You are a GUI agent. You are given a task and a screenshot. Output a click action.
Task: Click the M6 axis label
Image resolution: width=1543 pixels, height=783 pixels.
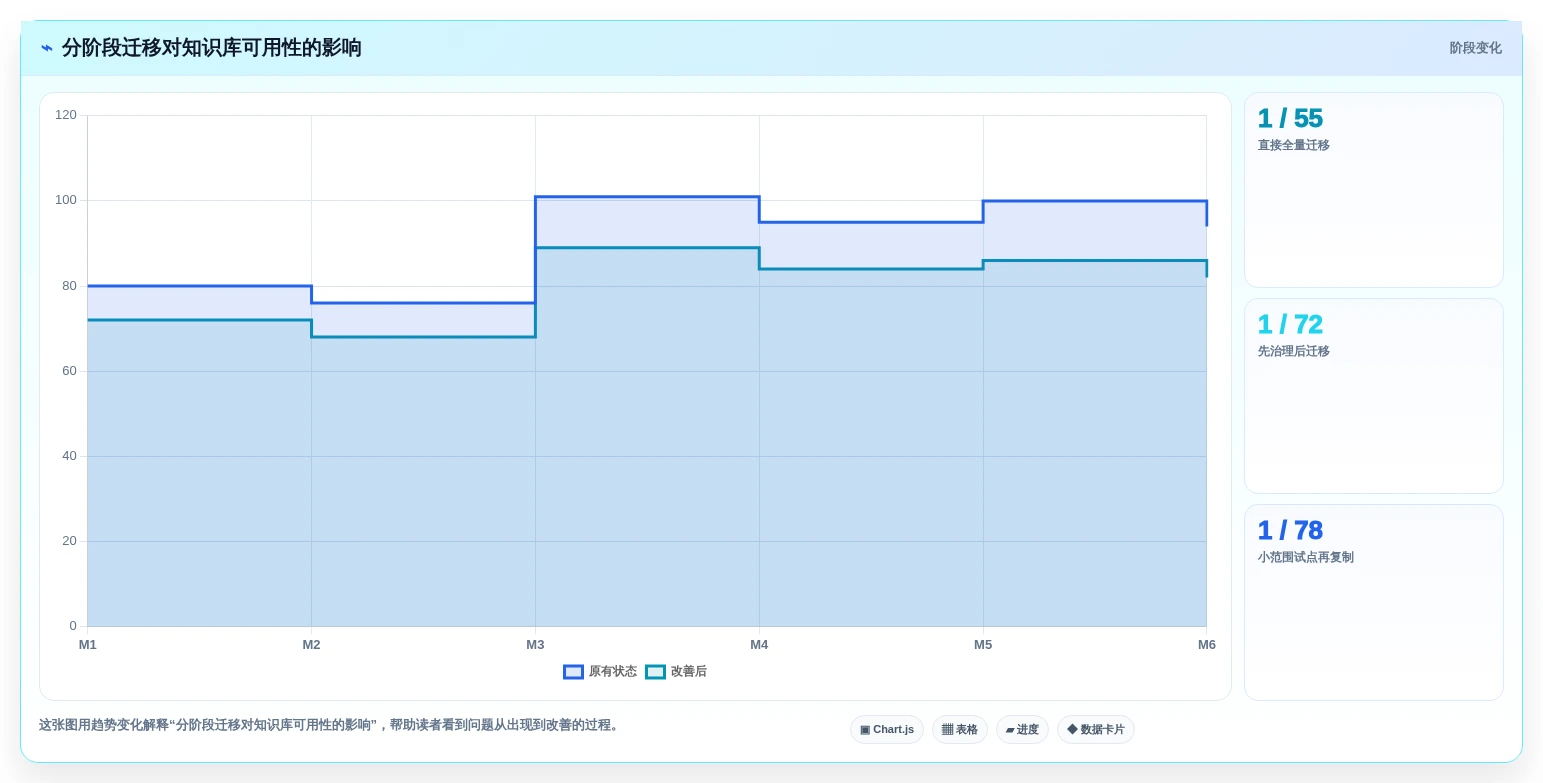point(1207,645)
